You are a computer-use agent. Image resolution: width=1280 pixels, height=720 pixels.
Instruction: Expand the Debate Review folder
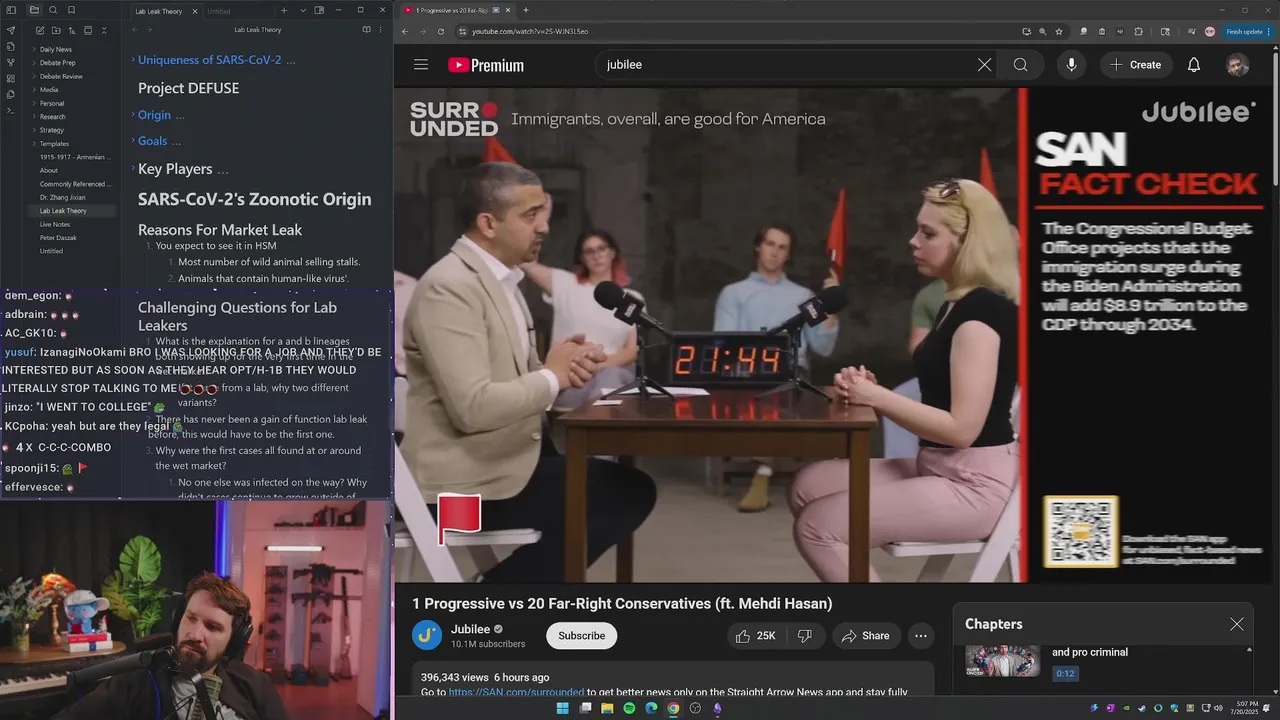coord(61,76)
